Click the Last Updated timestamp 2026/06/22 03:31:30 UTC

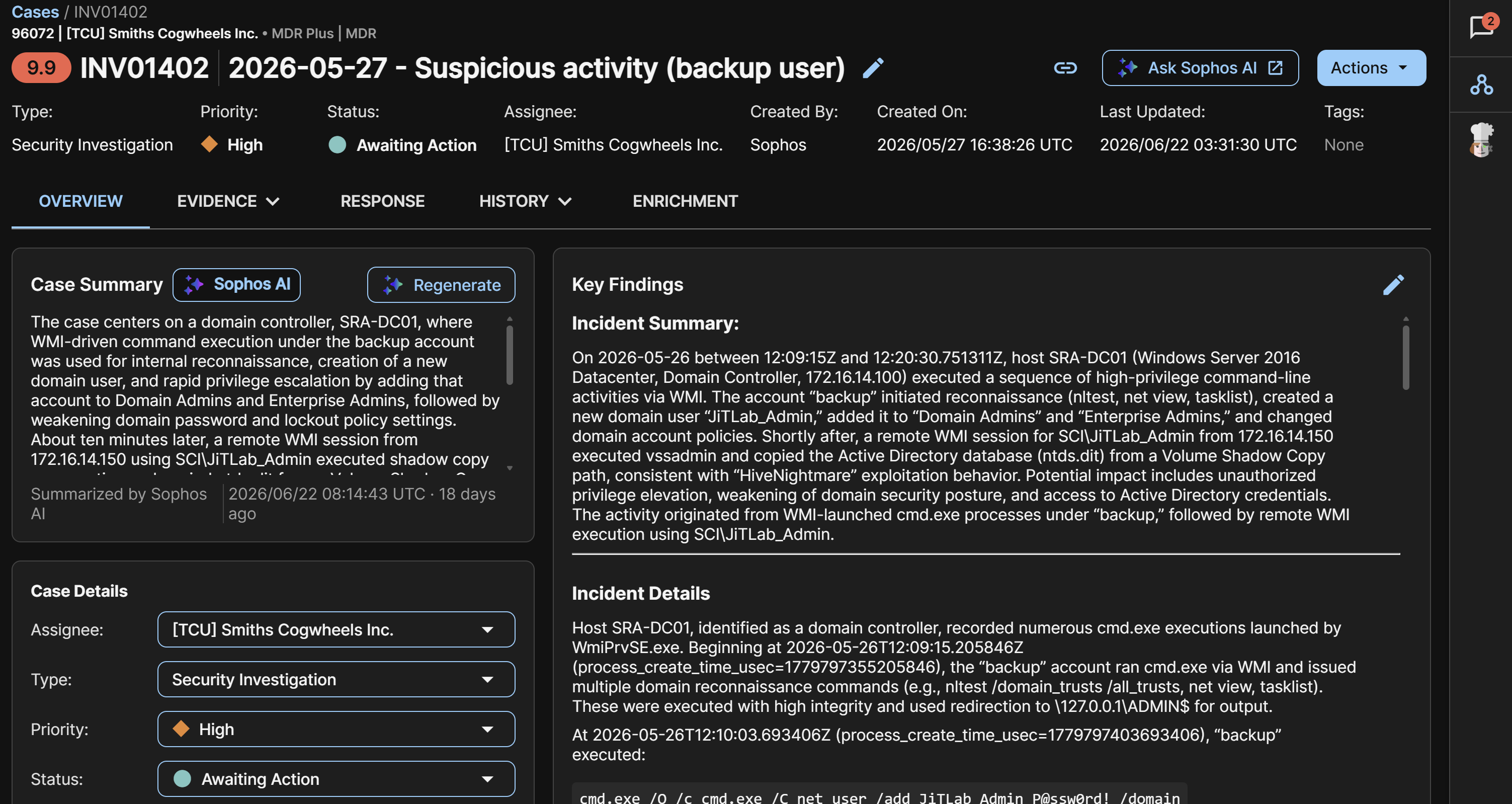[x=1198, y=144]
